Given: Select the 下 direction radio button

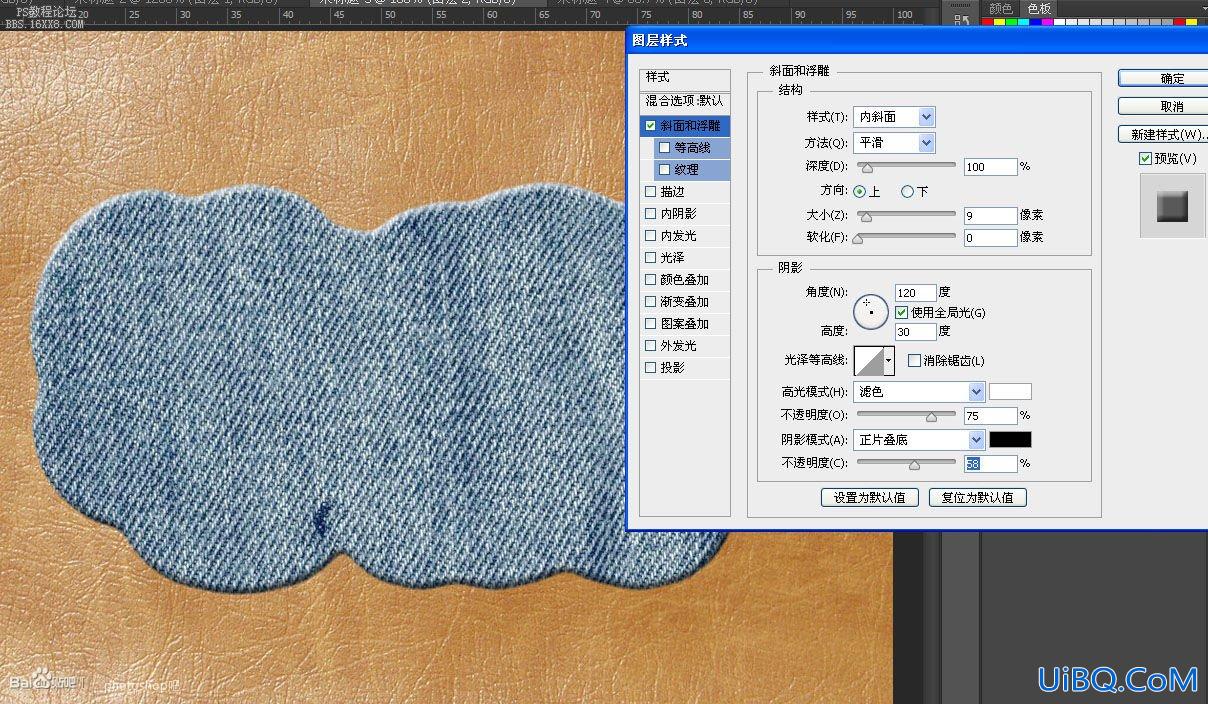Looking at the screenshot, I should [x=908, y=191].
